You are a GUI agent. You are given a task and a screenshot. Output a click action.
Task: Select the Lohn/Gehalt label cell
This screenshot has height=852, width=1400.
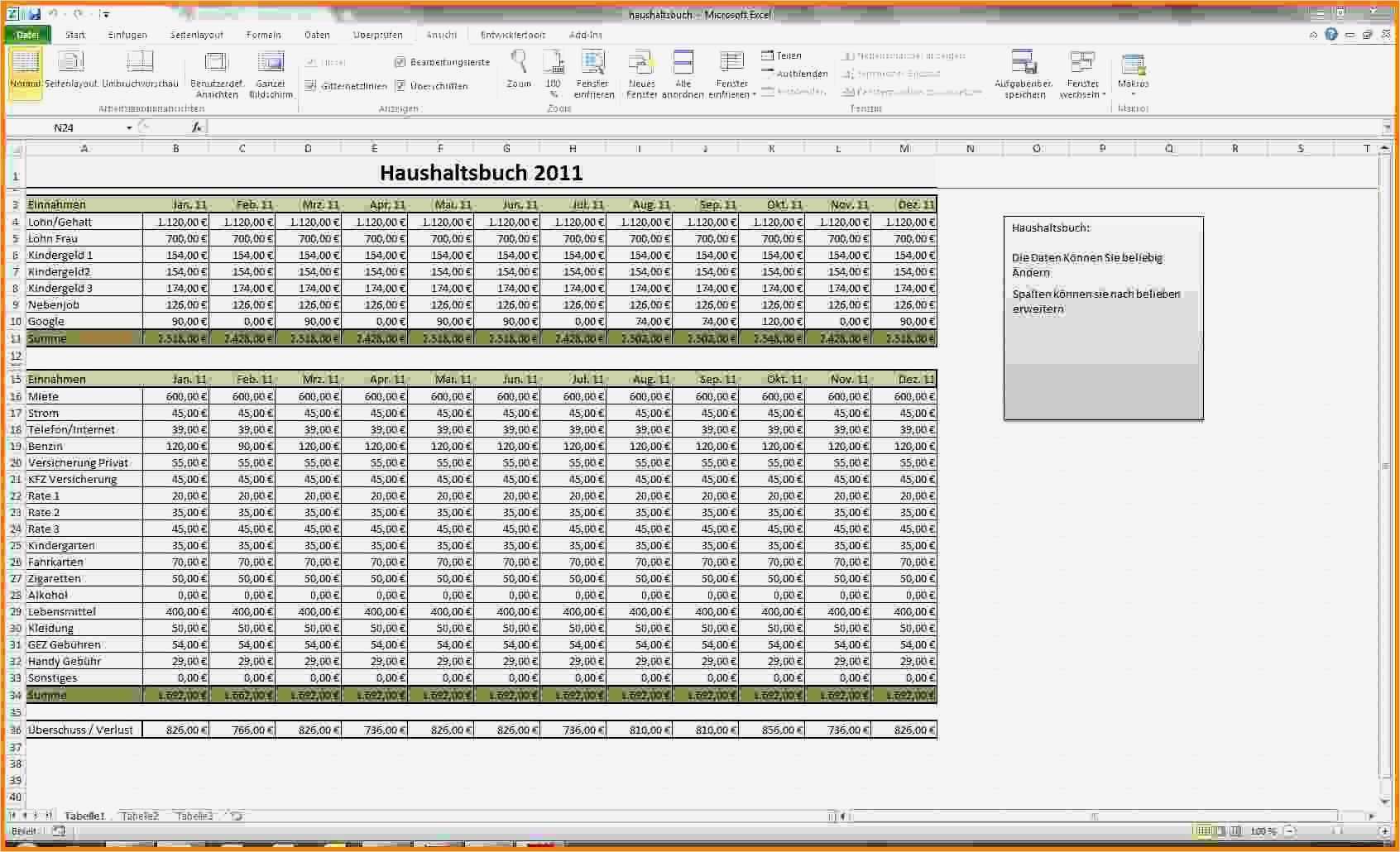[84, 222]
